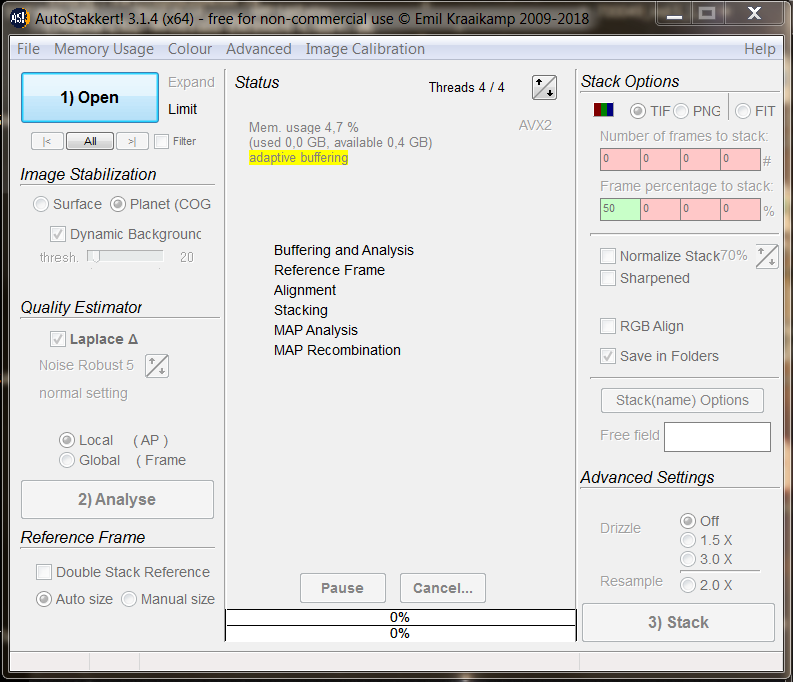Click the Pause button
Image resolution: width=793 pixels, height=682 pixels.
342,588
